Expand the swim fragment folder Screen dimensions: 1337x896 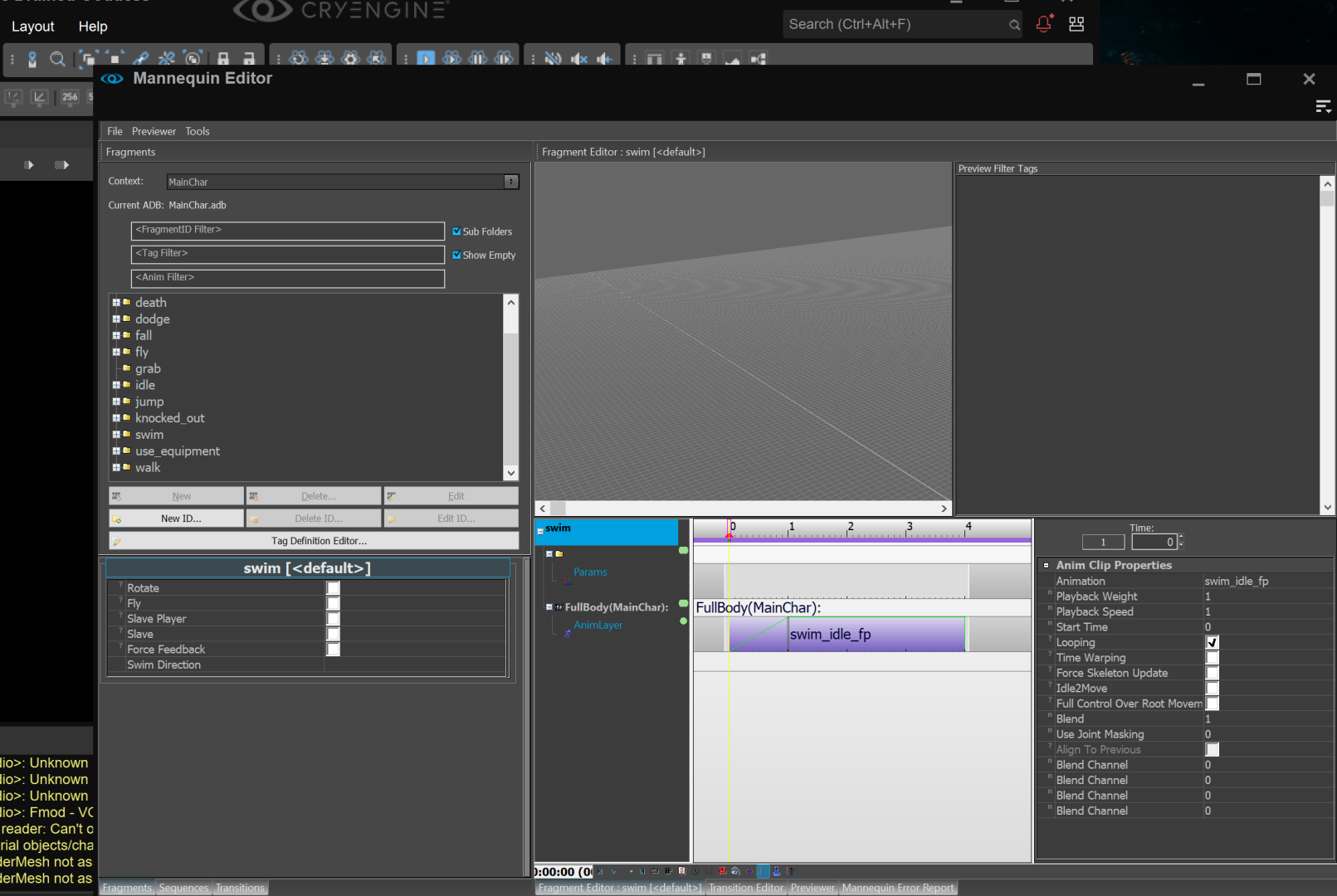point(116,435)
